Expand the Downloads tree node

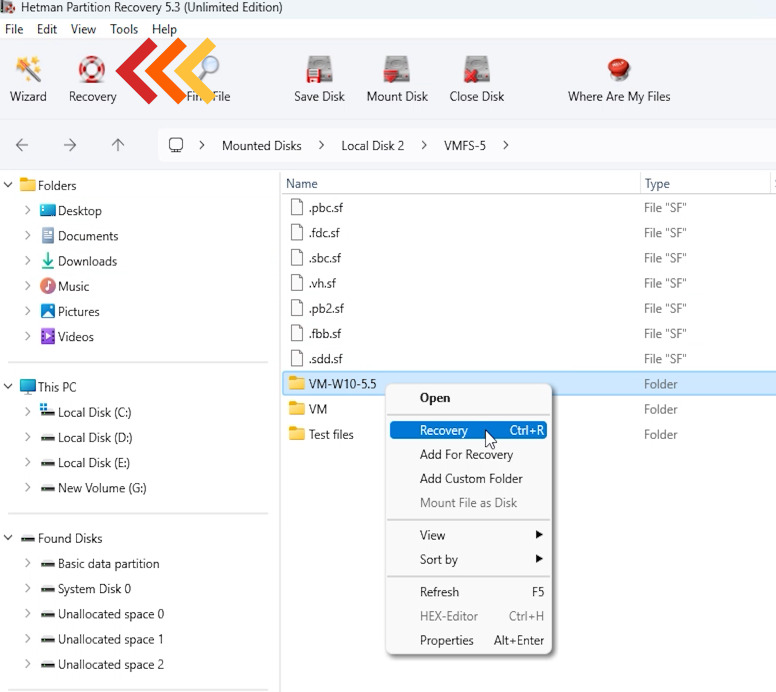(x=28, y=261)
